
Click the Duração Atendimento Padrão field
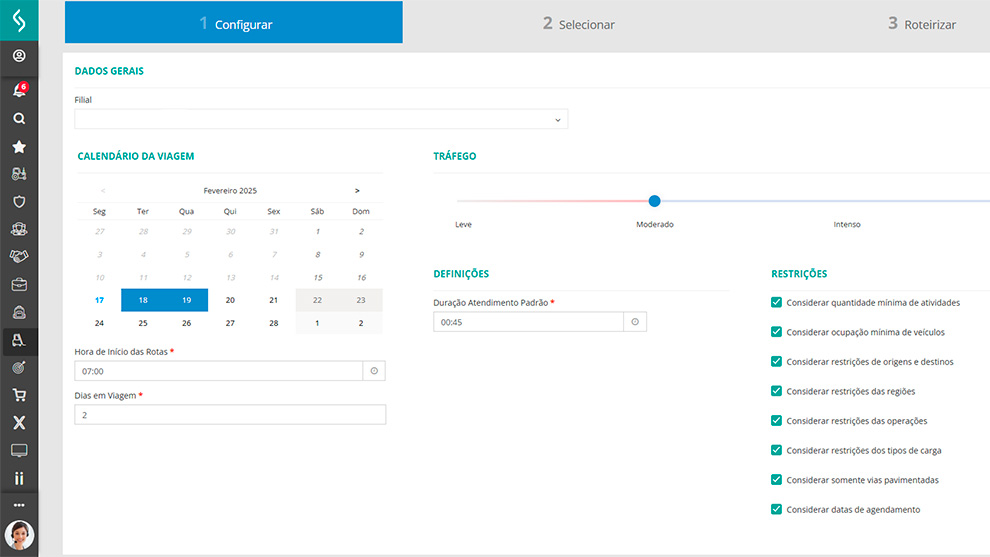coord(528,321)
